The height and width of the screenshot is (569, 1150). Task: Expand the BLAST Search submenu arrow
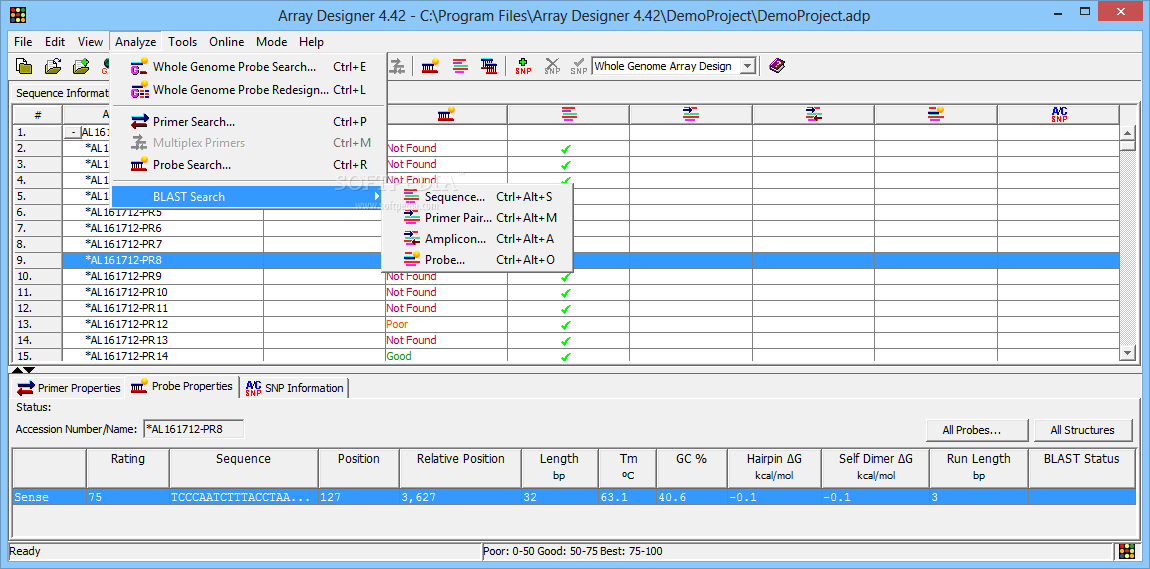378,197
